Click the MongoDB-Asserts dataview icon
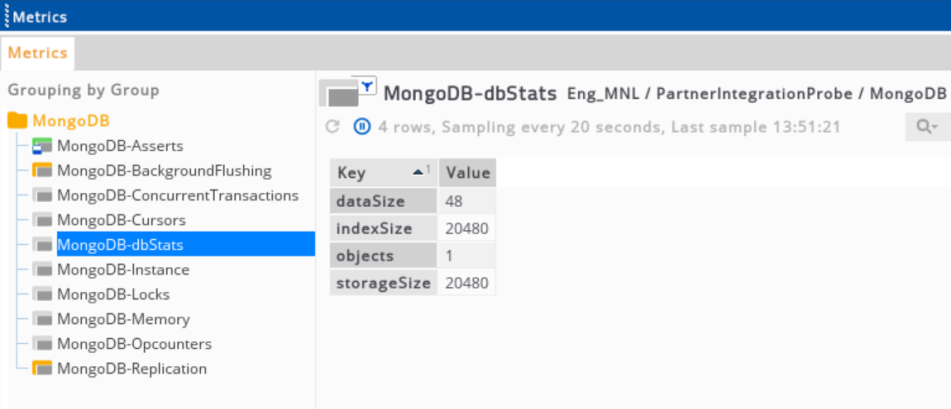 (42, 146)
